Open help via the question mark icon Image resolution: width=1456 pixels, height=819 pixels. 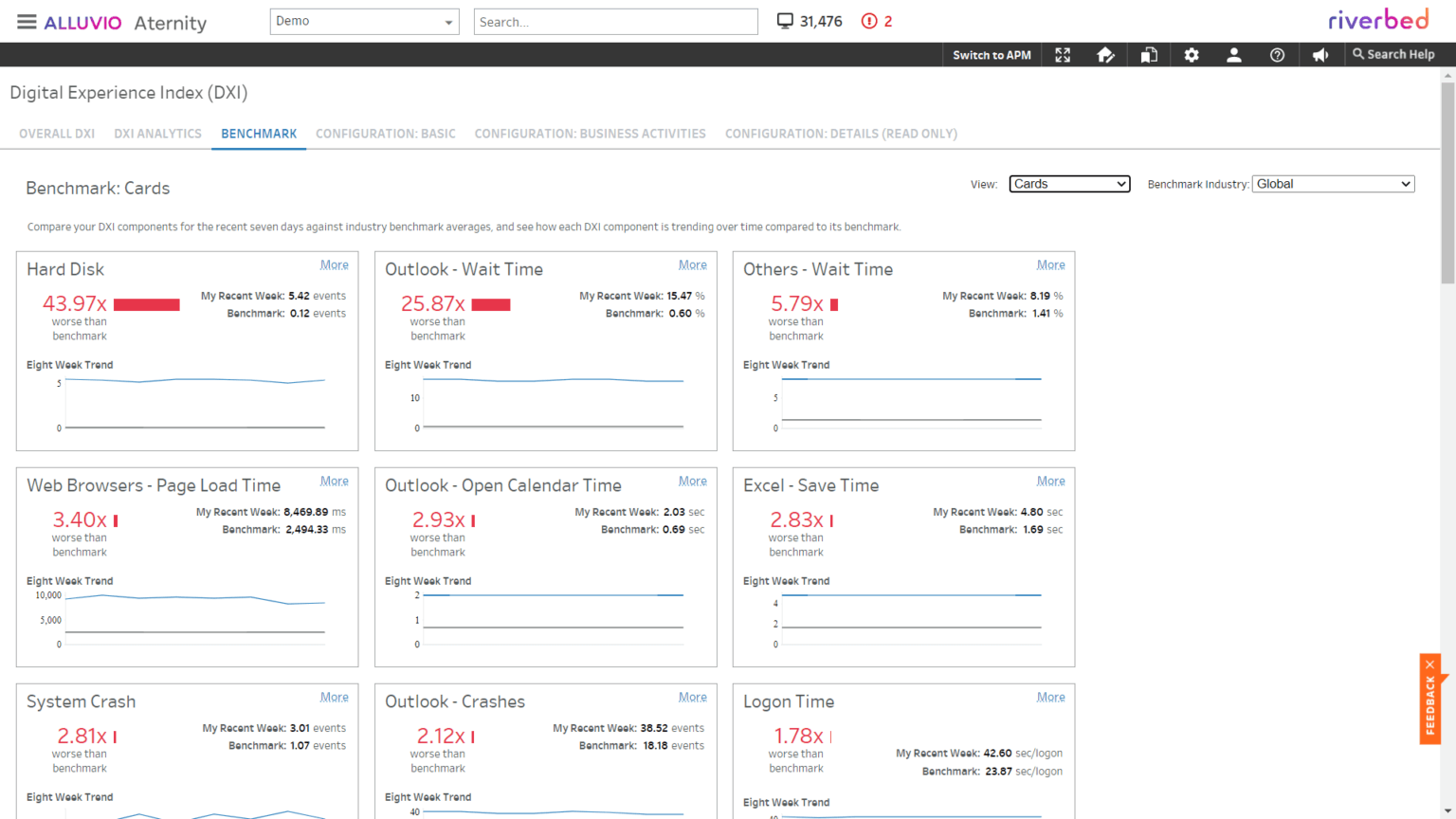click(x=1277, y=54)
